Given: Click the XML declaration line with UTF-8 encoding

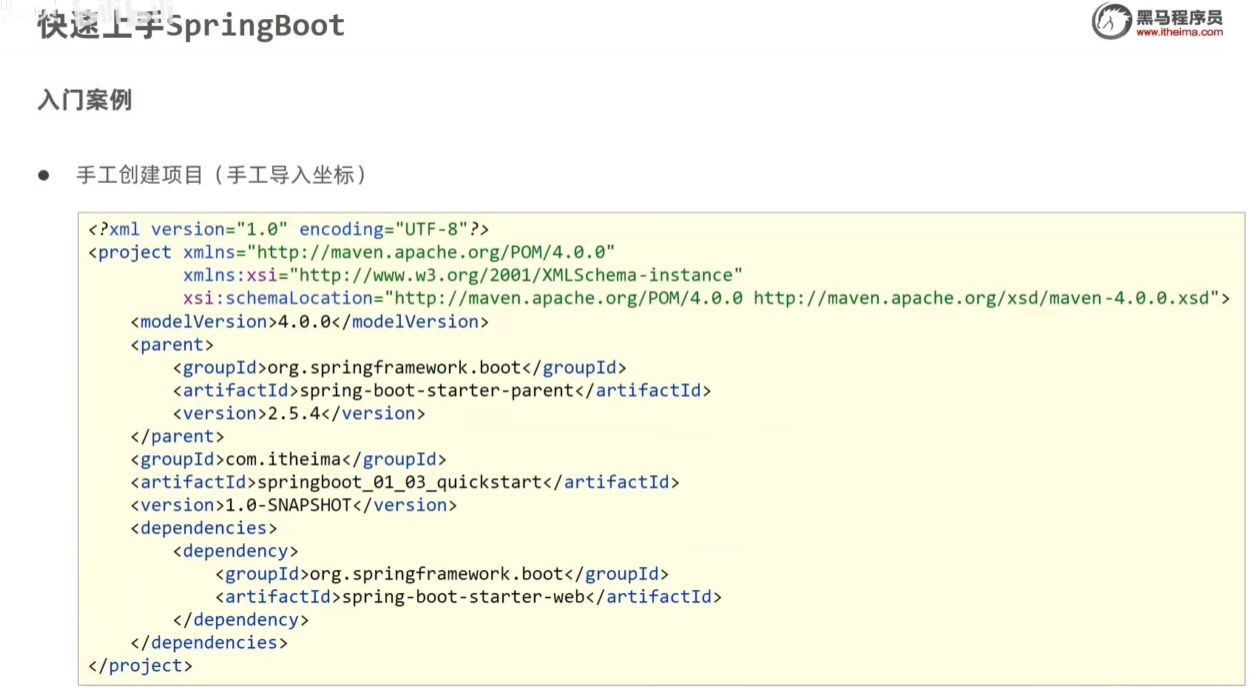Looking at the screenshot, I should pos(288,229).
